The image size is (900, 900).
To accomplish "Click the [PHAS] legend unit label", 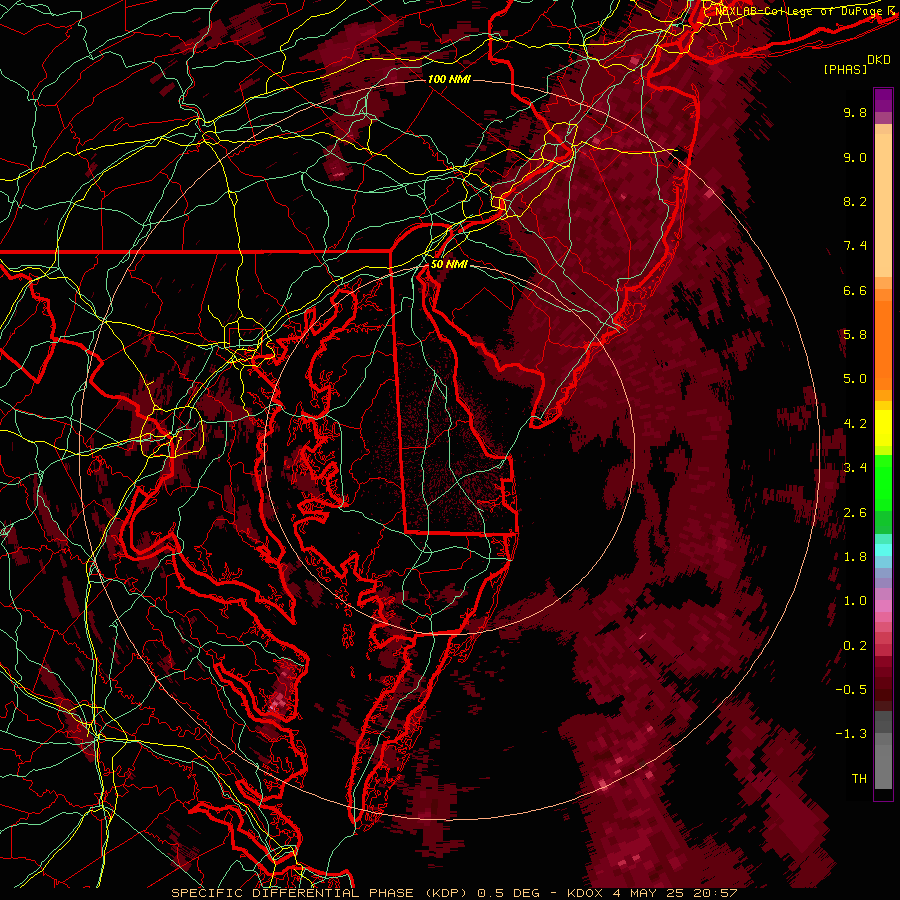I will click(845, 69).
